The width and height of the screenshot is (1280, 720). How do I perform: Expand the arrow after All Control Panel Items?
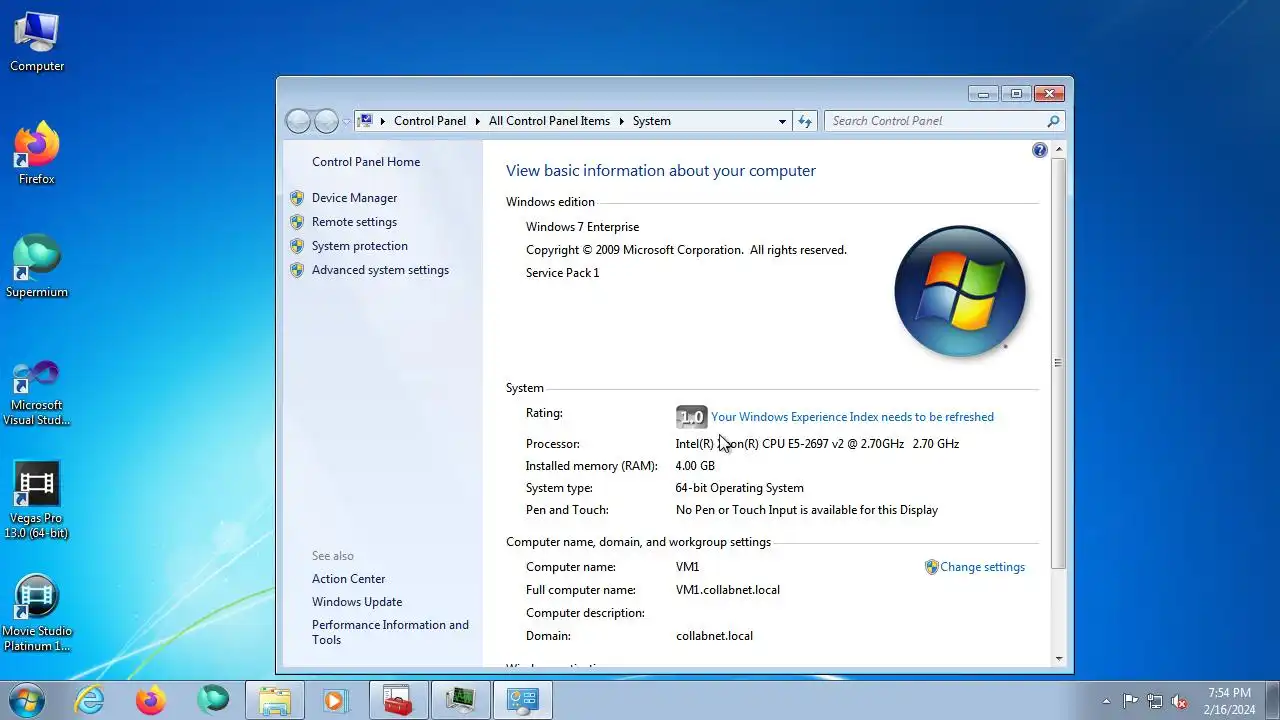[621, 121]
